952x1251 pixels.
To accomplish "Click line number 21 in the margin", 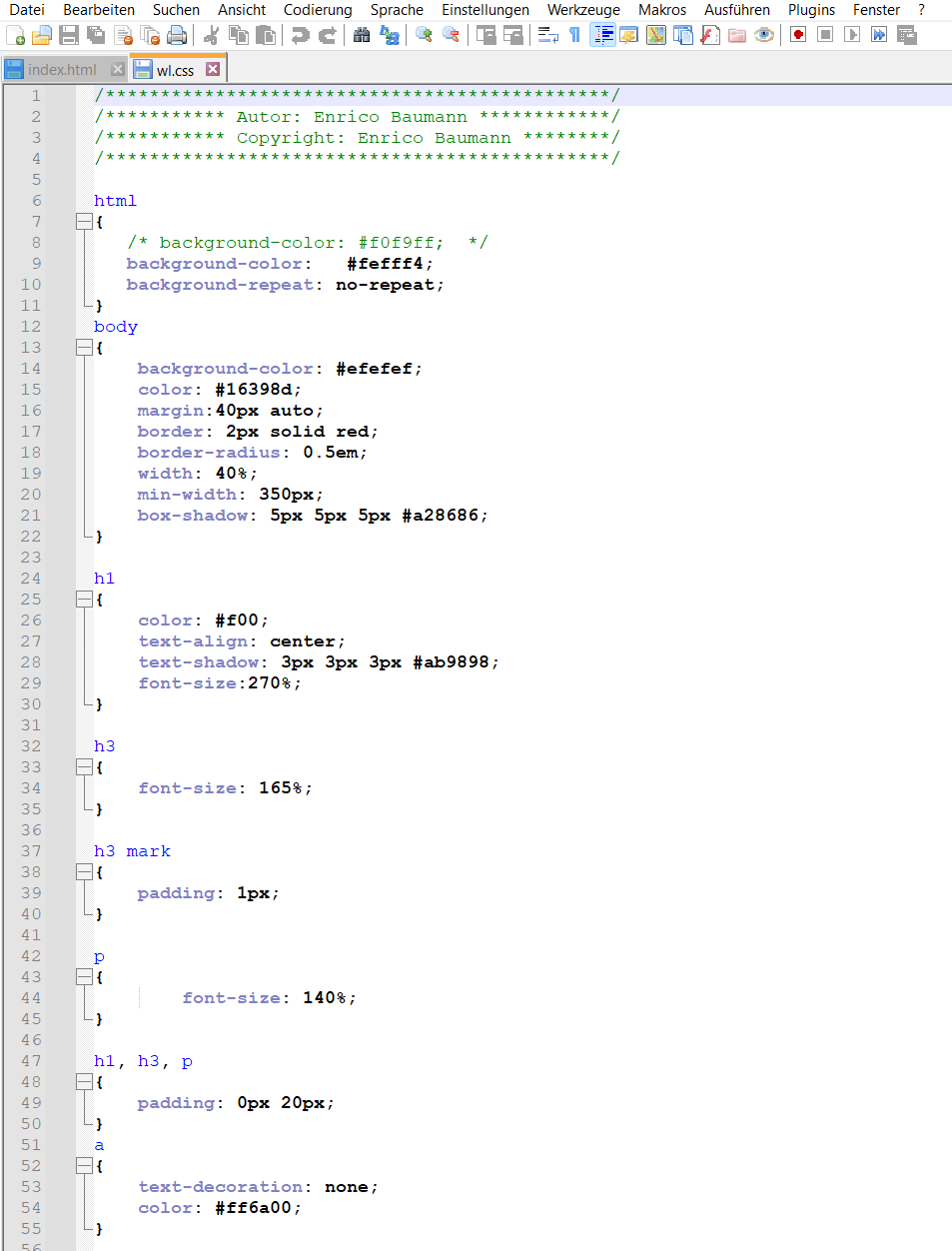I will [x=31, y=515].
